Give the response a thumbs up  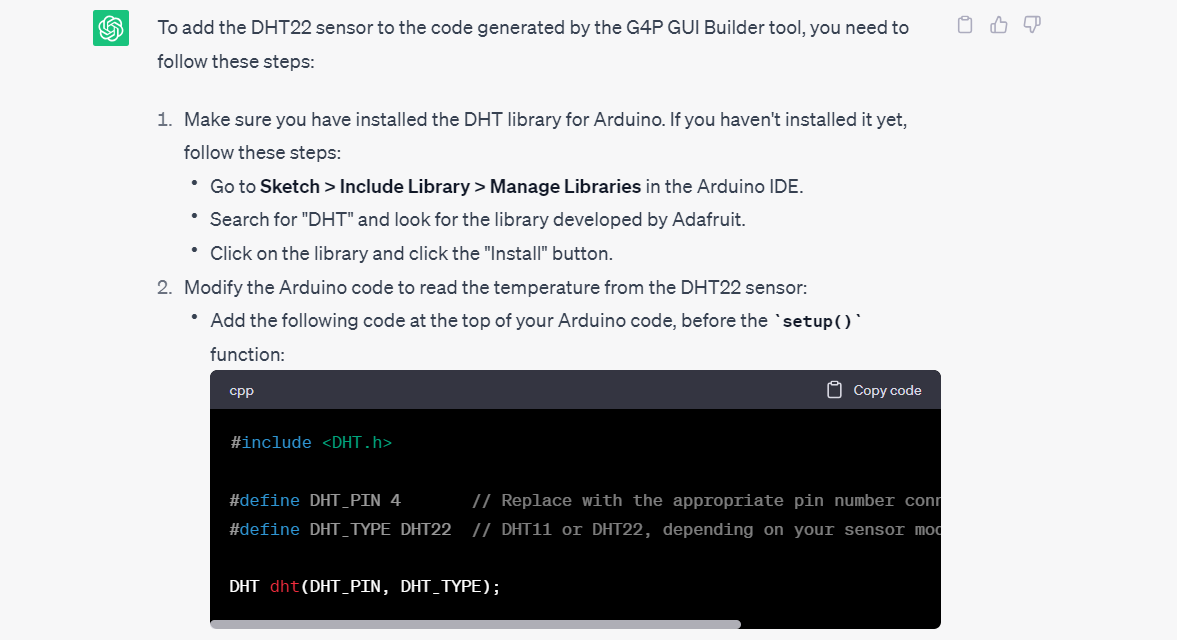point(998,25)
